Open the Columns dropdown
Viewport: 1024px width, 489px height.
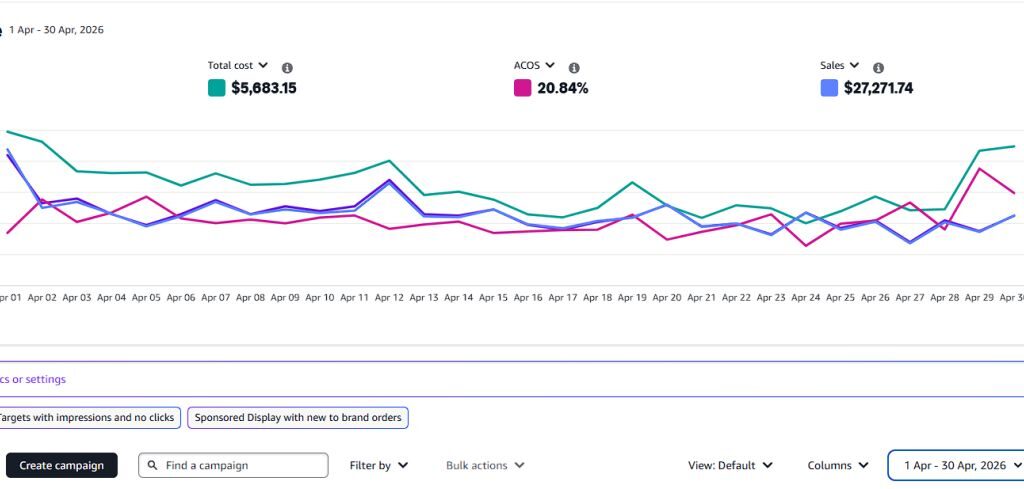(839, 465)
